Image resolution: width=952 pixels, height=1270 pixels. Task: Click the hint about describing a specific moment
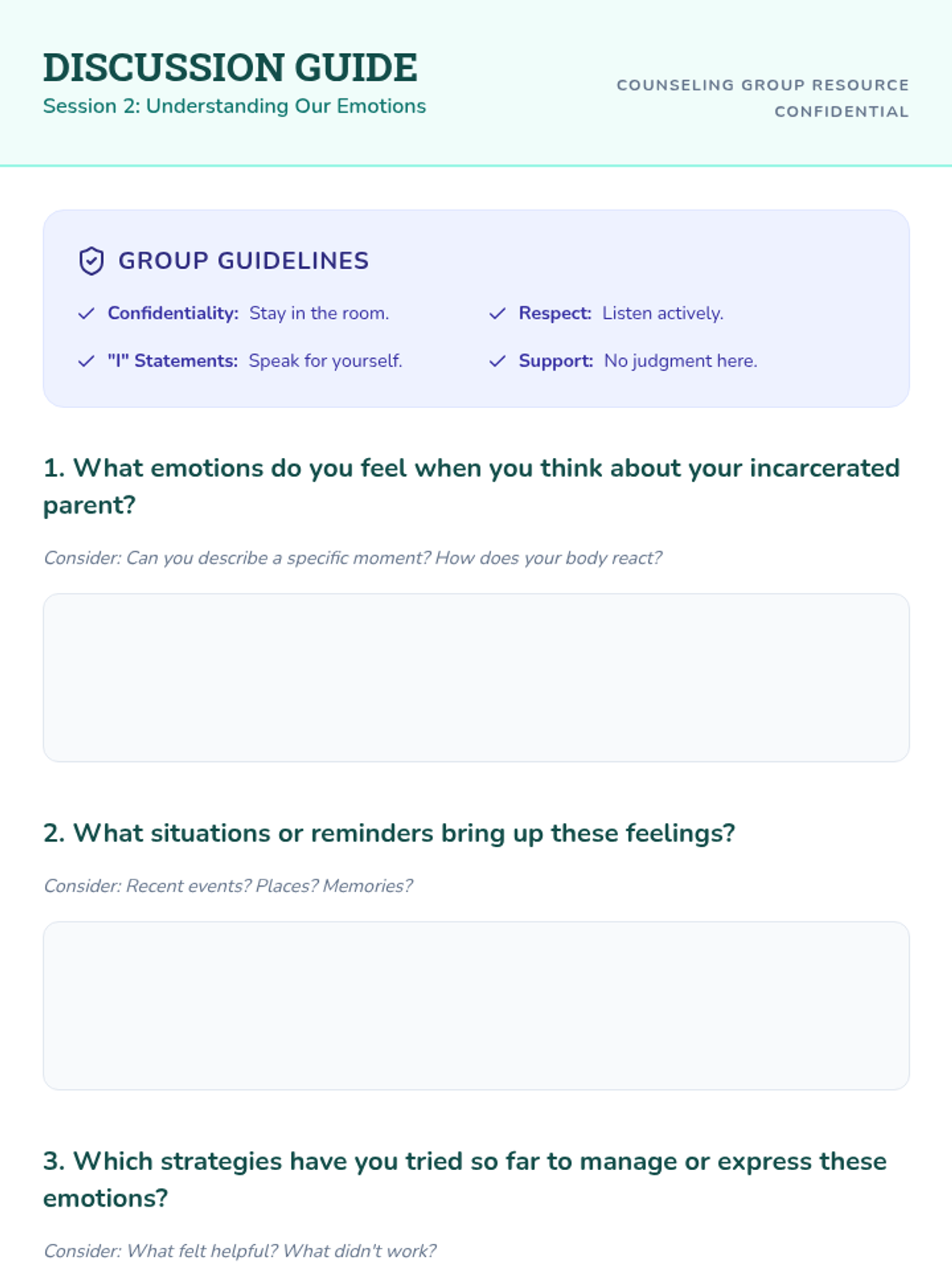[352, 558]
